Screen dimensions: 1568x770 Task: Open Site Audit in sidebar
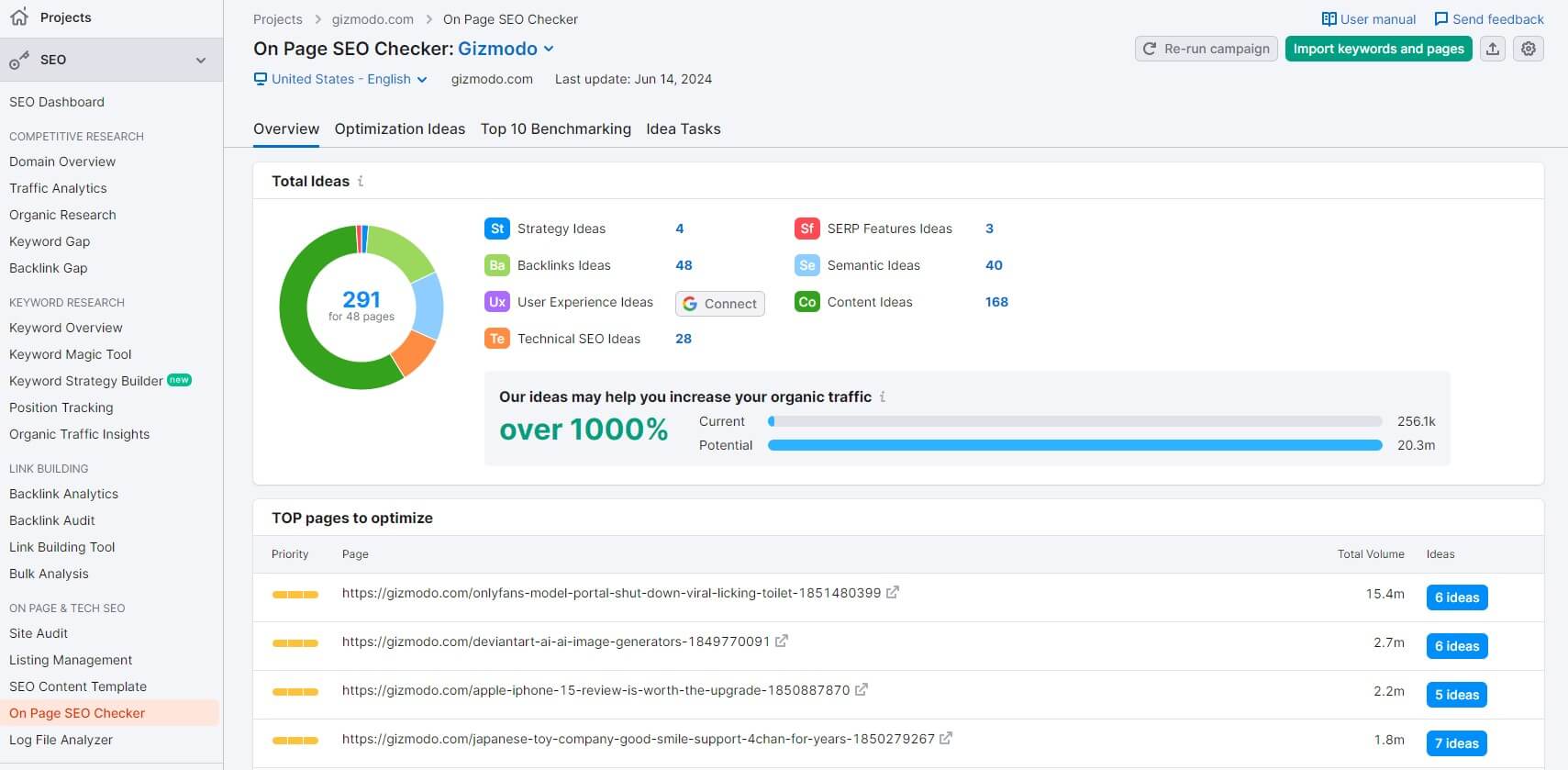pyautogui.click(x=39, y=633)
